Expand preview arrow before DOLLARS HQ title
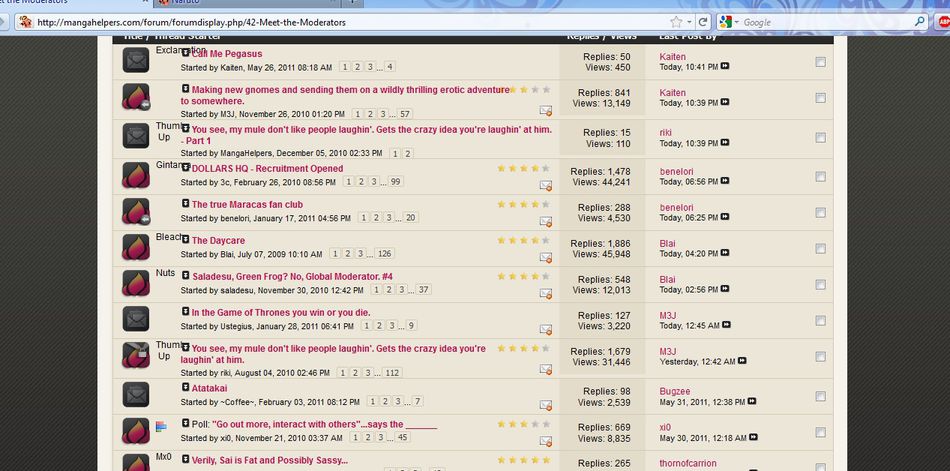 click(x=185, y=167)
